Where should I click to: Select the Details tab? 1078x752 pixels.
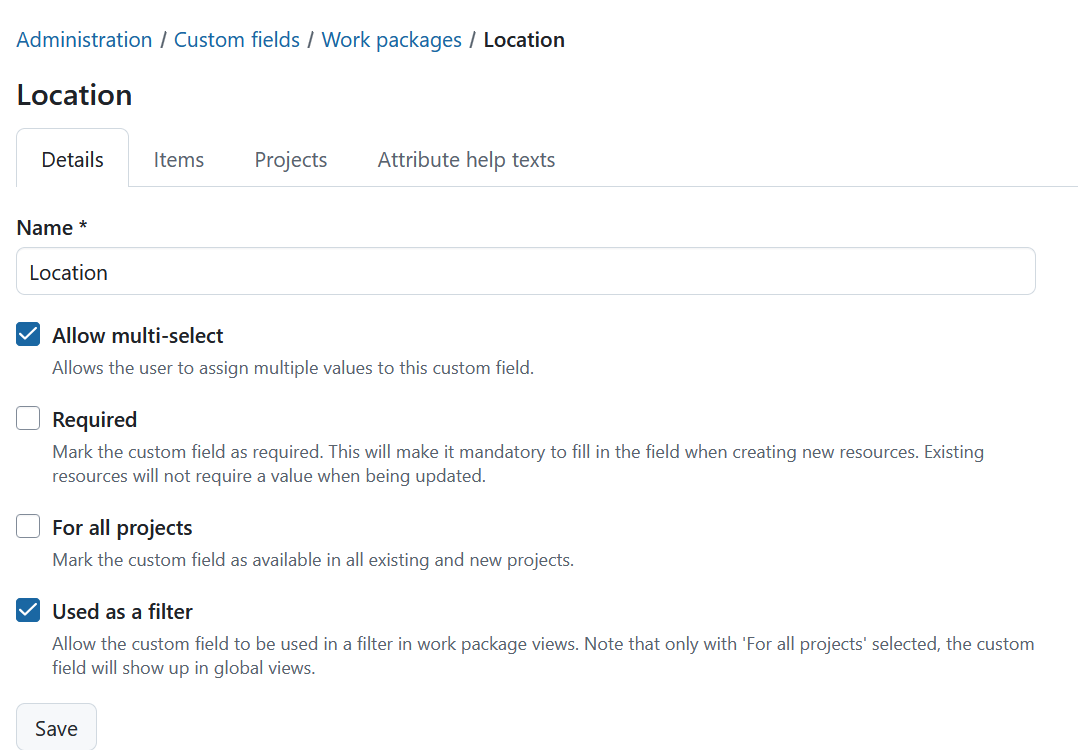point(71,159)
